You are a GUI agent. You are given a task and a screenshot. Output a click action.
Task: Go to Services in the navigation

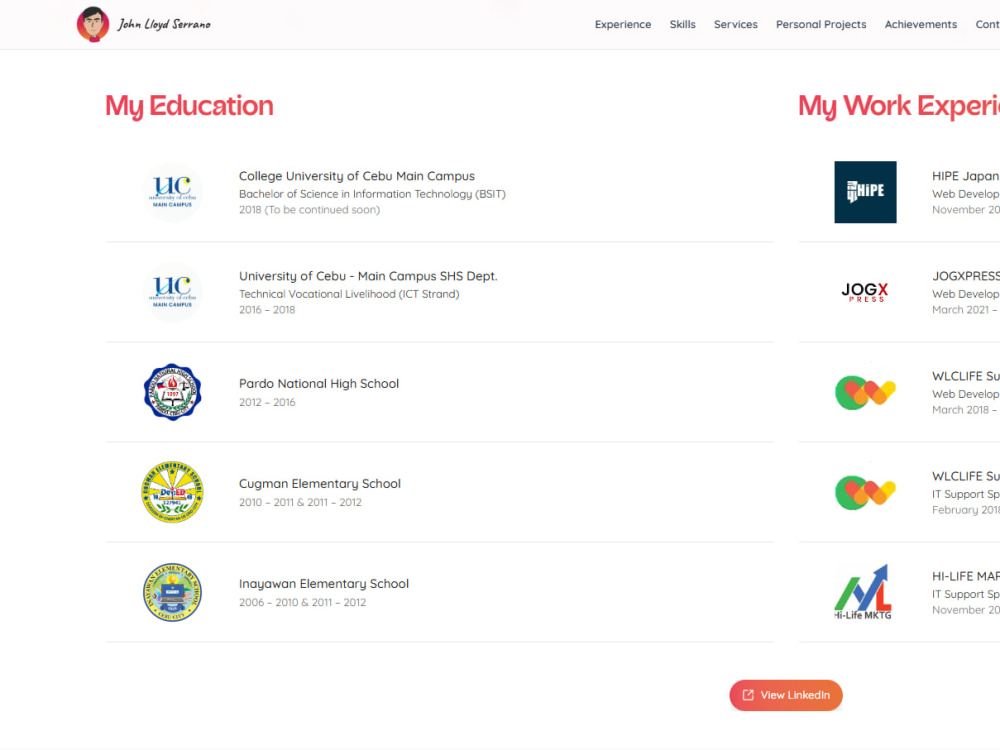[x=735, y=24]
